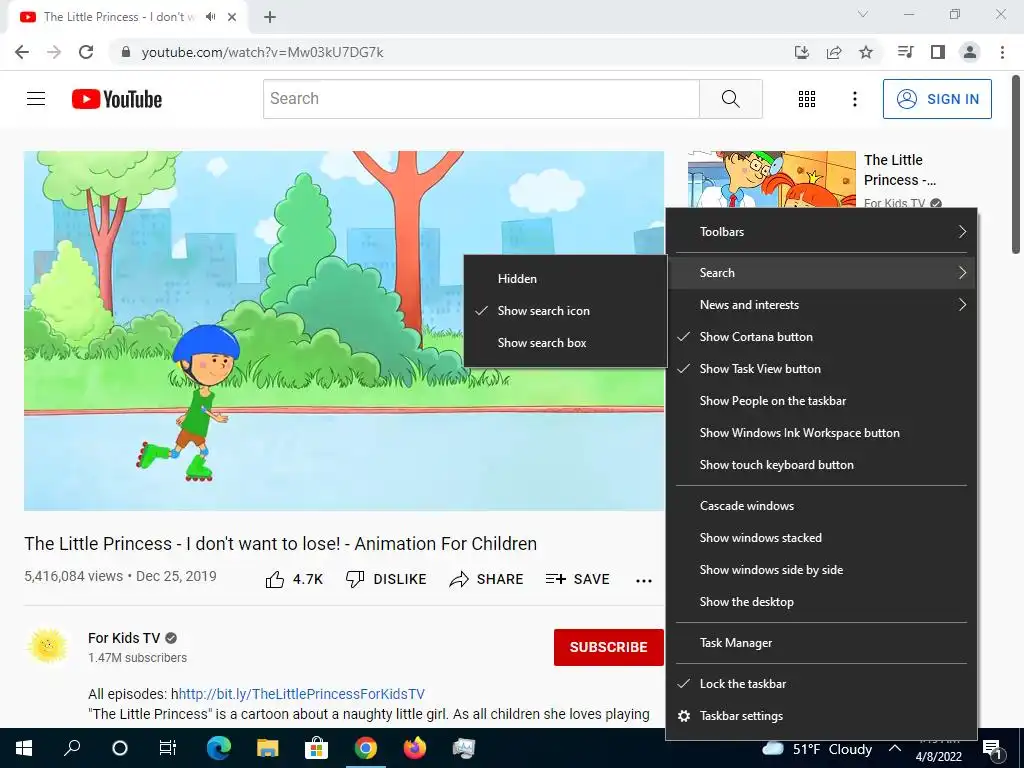Select Show search icon option
The image size is (1024, 768).
click(566, 311)
